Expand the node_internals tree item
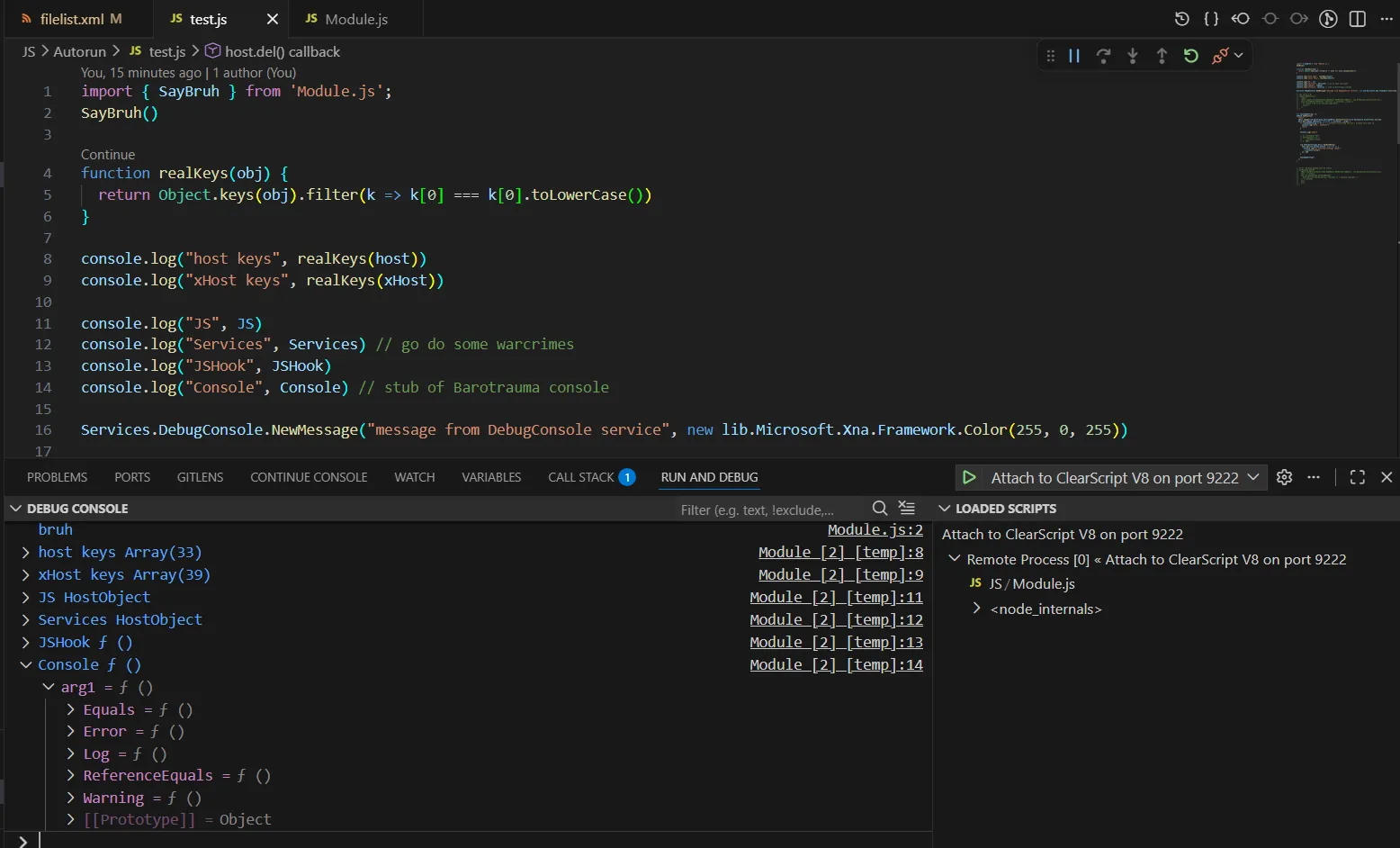This screenshot has height=848, width=1400. pos(977,609)
